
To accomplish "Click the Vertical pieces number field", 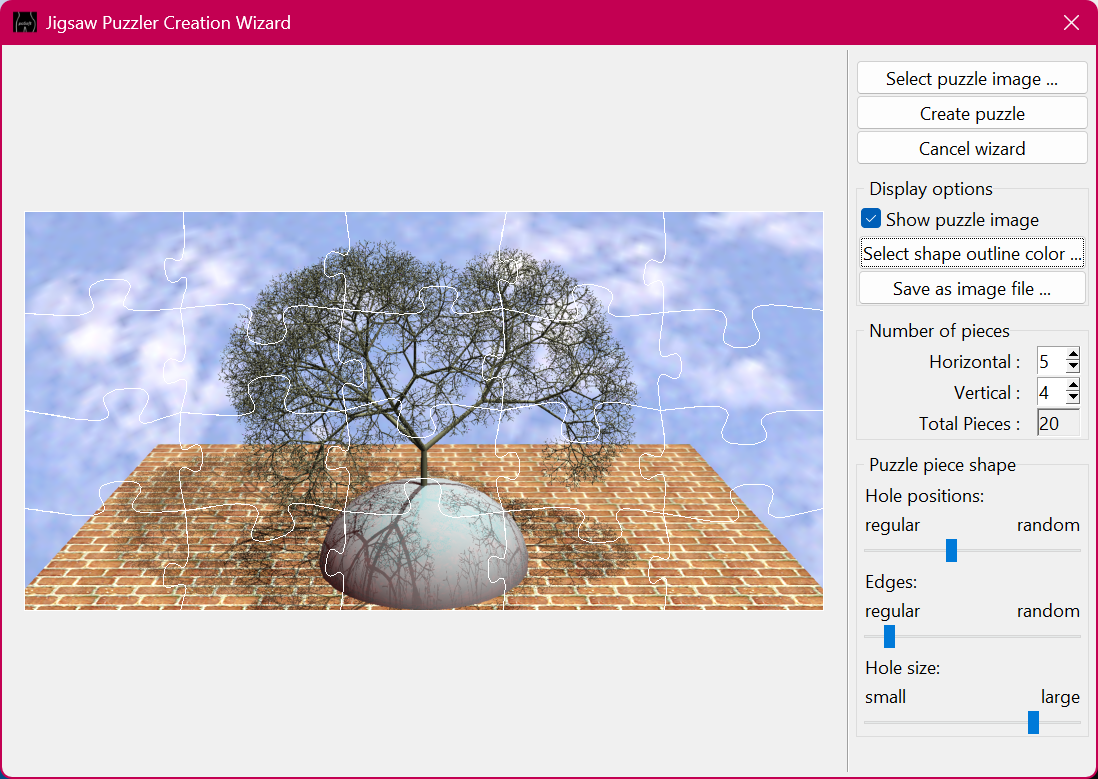I will click(x=1050, y=392).
